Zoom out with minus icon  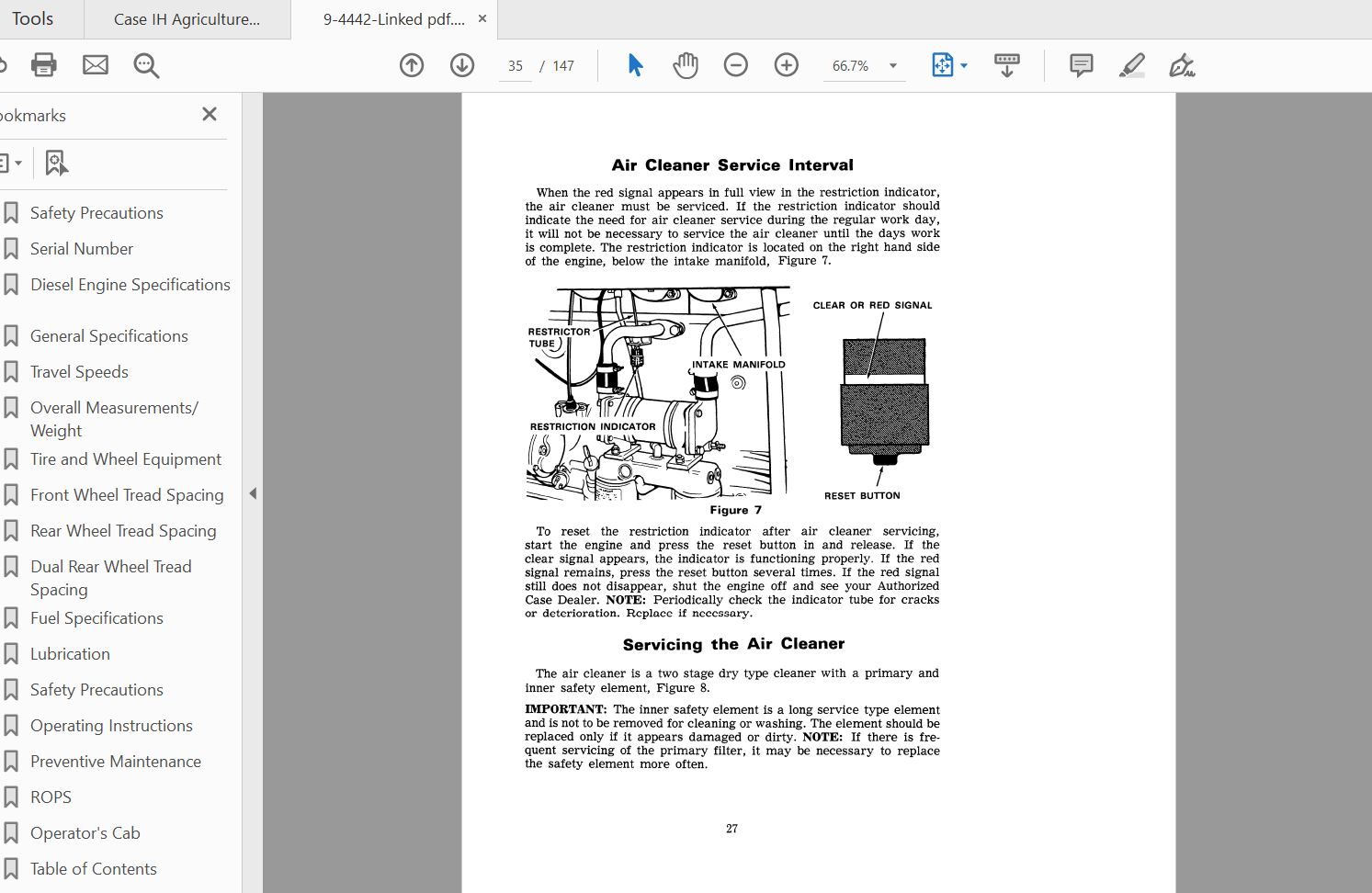pyautogui.click(x=736, y=65)
